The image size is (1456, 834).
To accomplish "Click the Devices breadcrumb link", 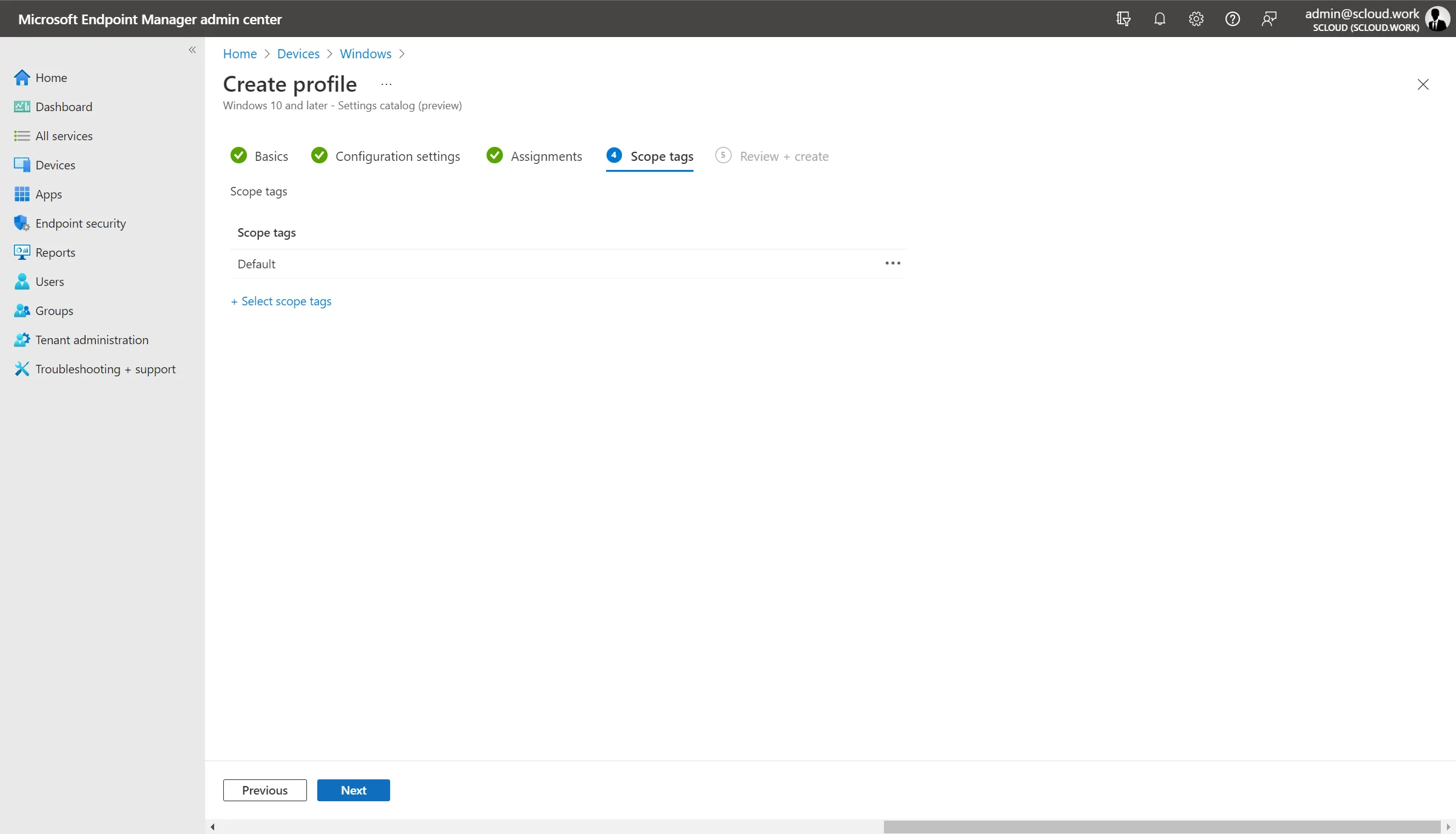I will (298, 54).
